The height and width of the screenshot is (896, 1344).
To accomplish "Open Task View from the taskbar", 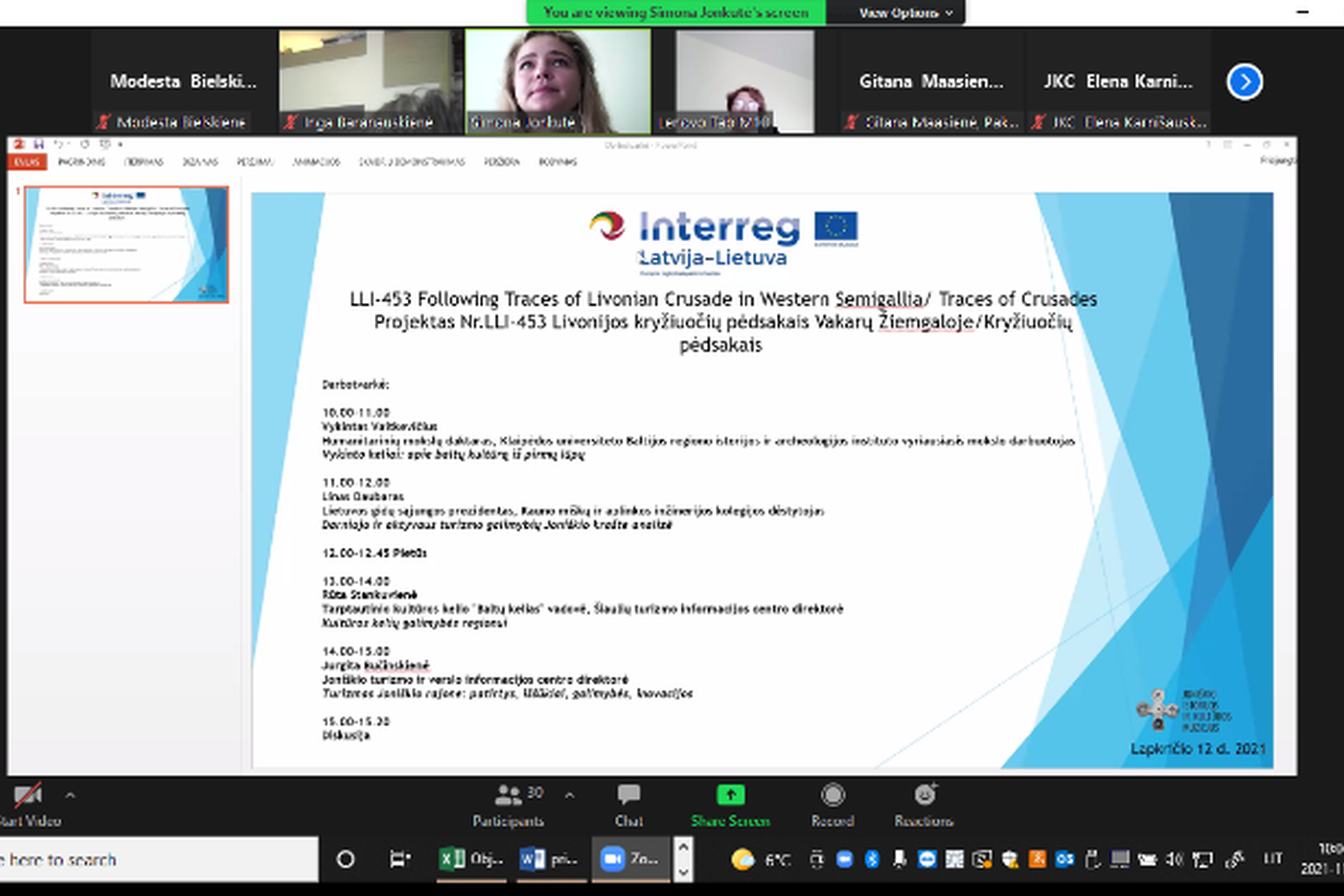I will tap(400, 860).
